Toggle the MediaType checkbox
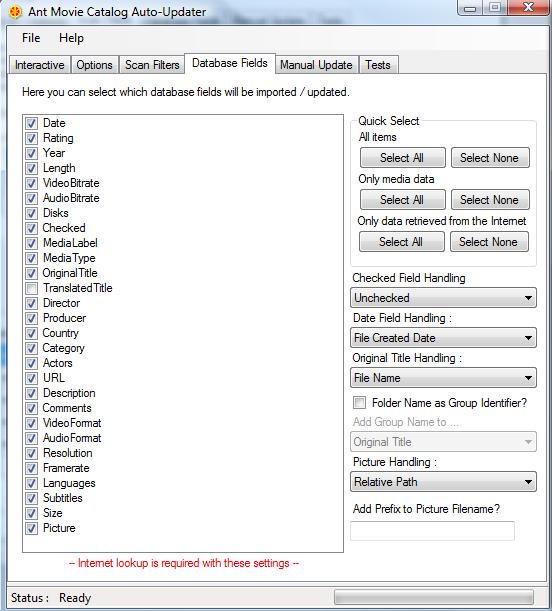 click(x=32, y=258)
